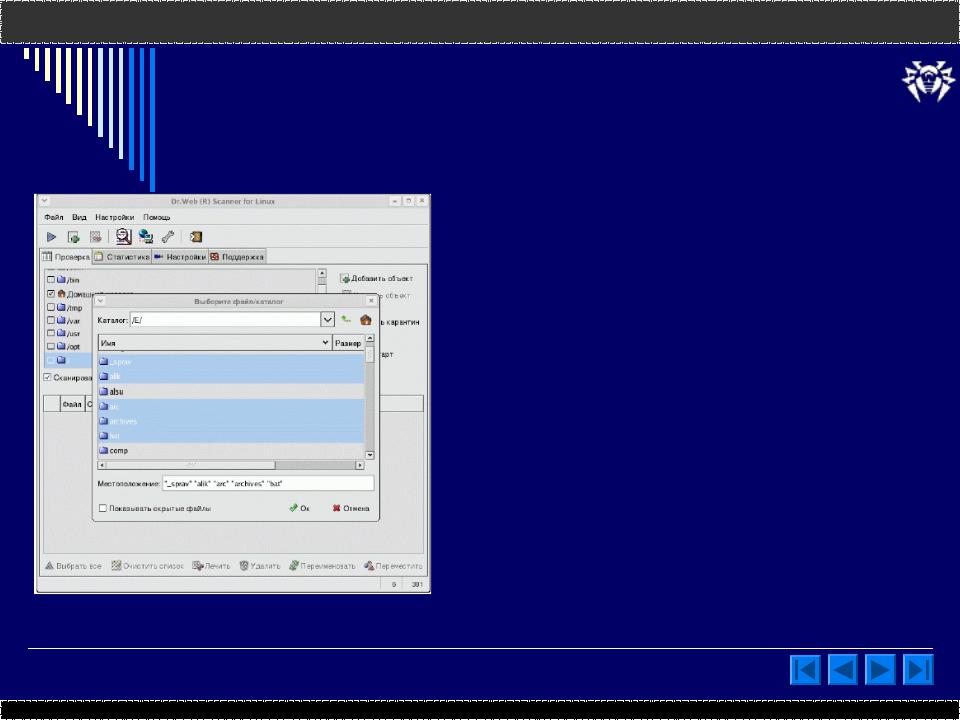960x720 pixels.
Task: Select the arc folder row
Action: pos(231,407)
